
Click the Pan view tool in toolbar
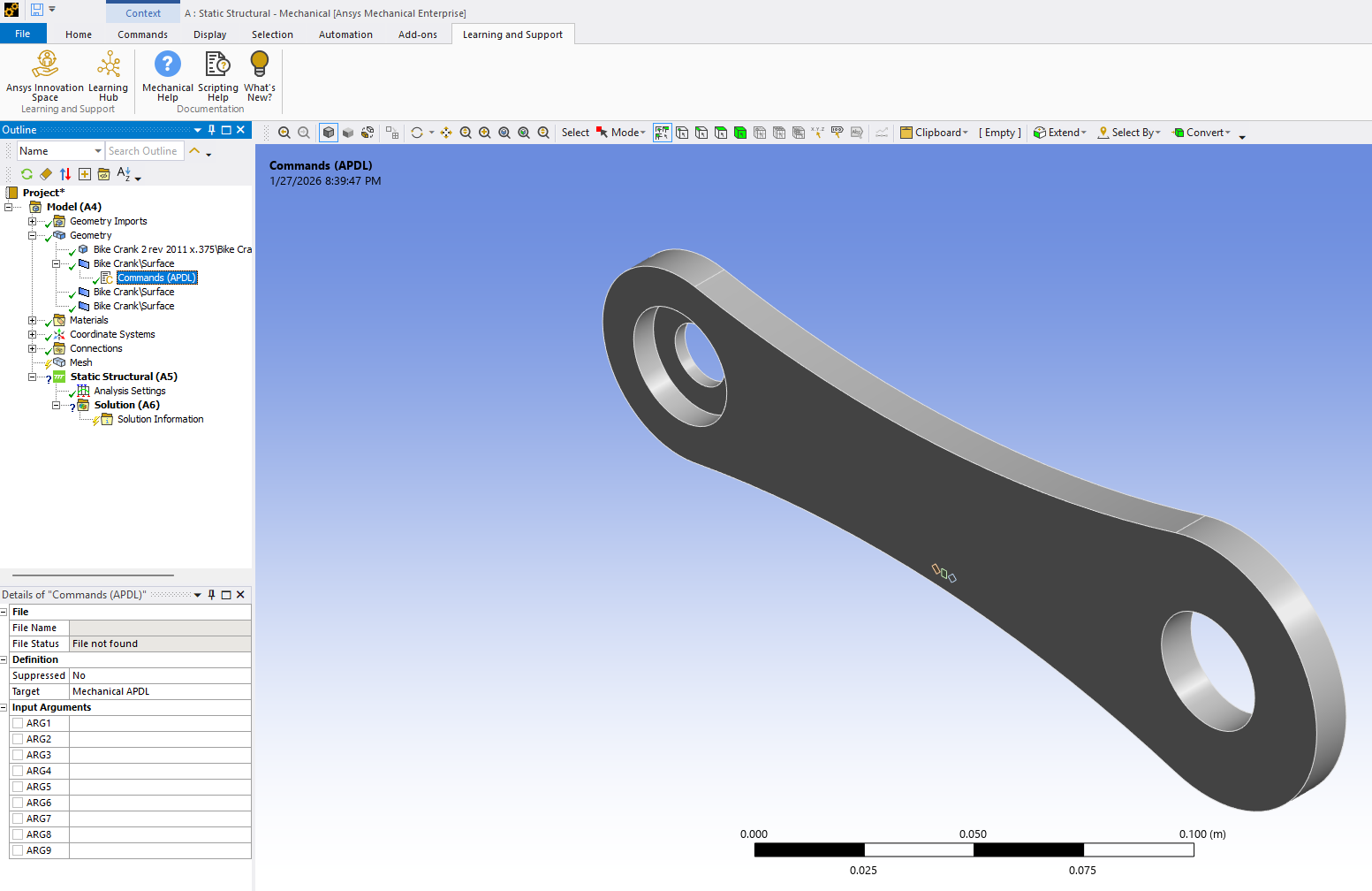click(x=446, y=133)
